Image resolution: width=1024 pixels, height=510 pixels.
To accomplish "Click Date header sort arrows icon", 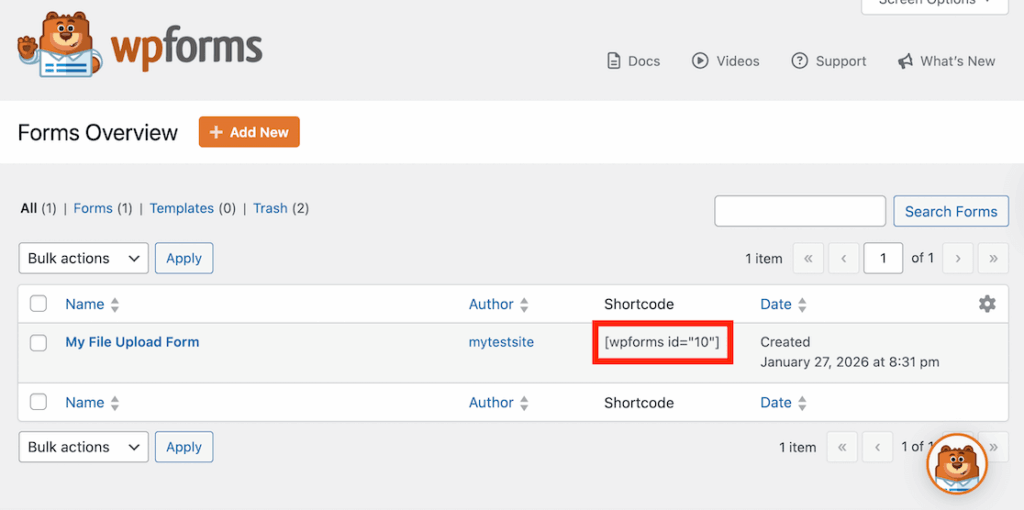I will click(x=803, y=305).
